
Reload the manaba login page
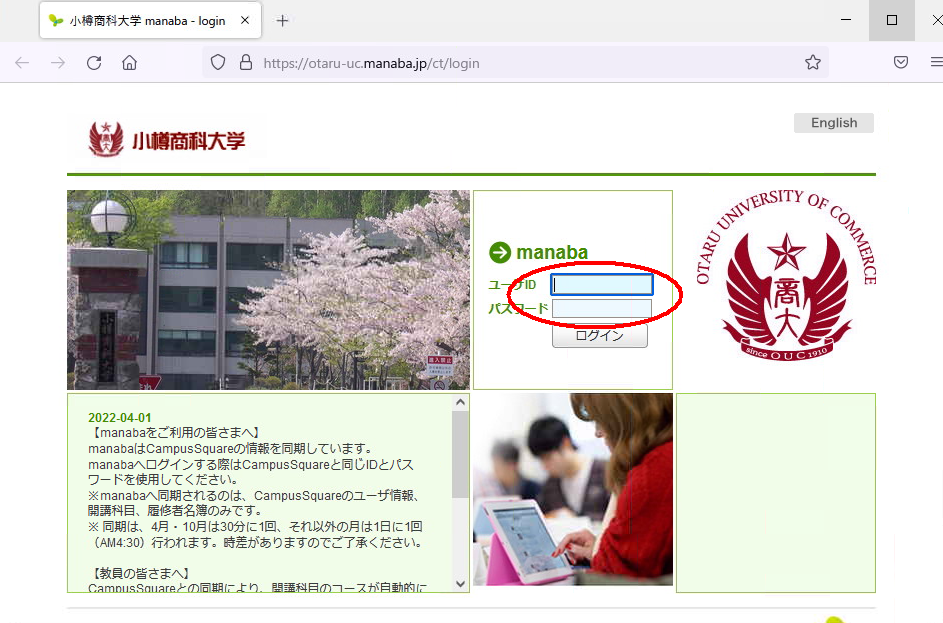[94, 63]
